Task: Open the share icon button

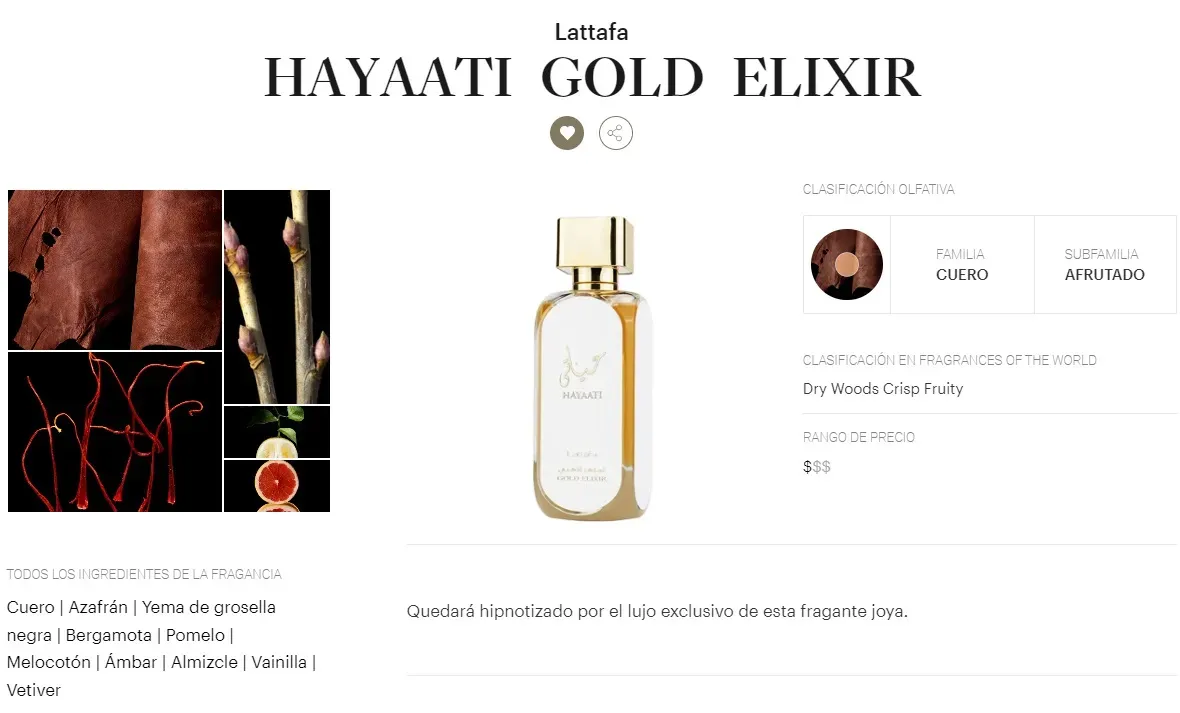Action: click(616, 133)
